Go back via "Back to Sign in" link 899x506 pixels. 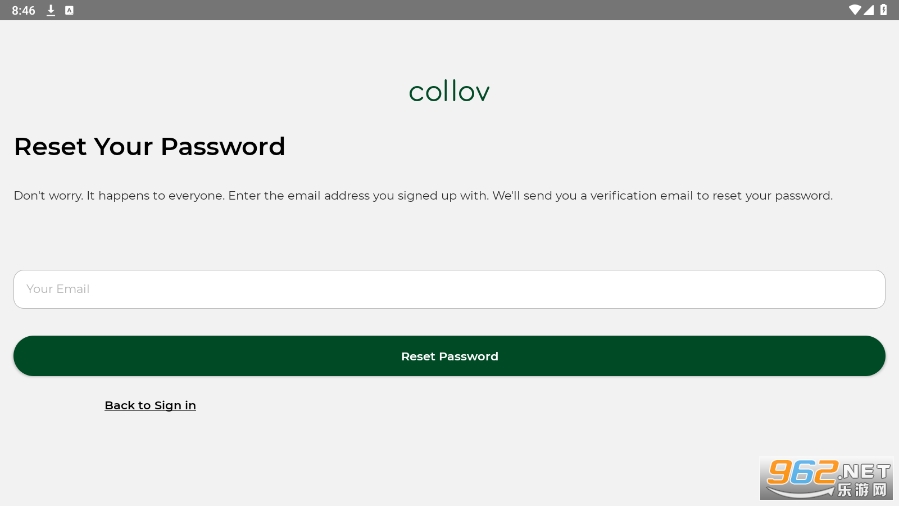tap(150, 405)
